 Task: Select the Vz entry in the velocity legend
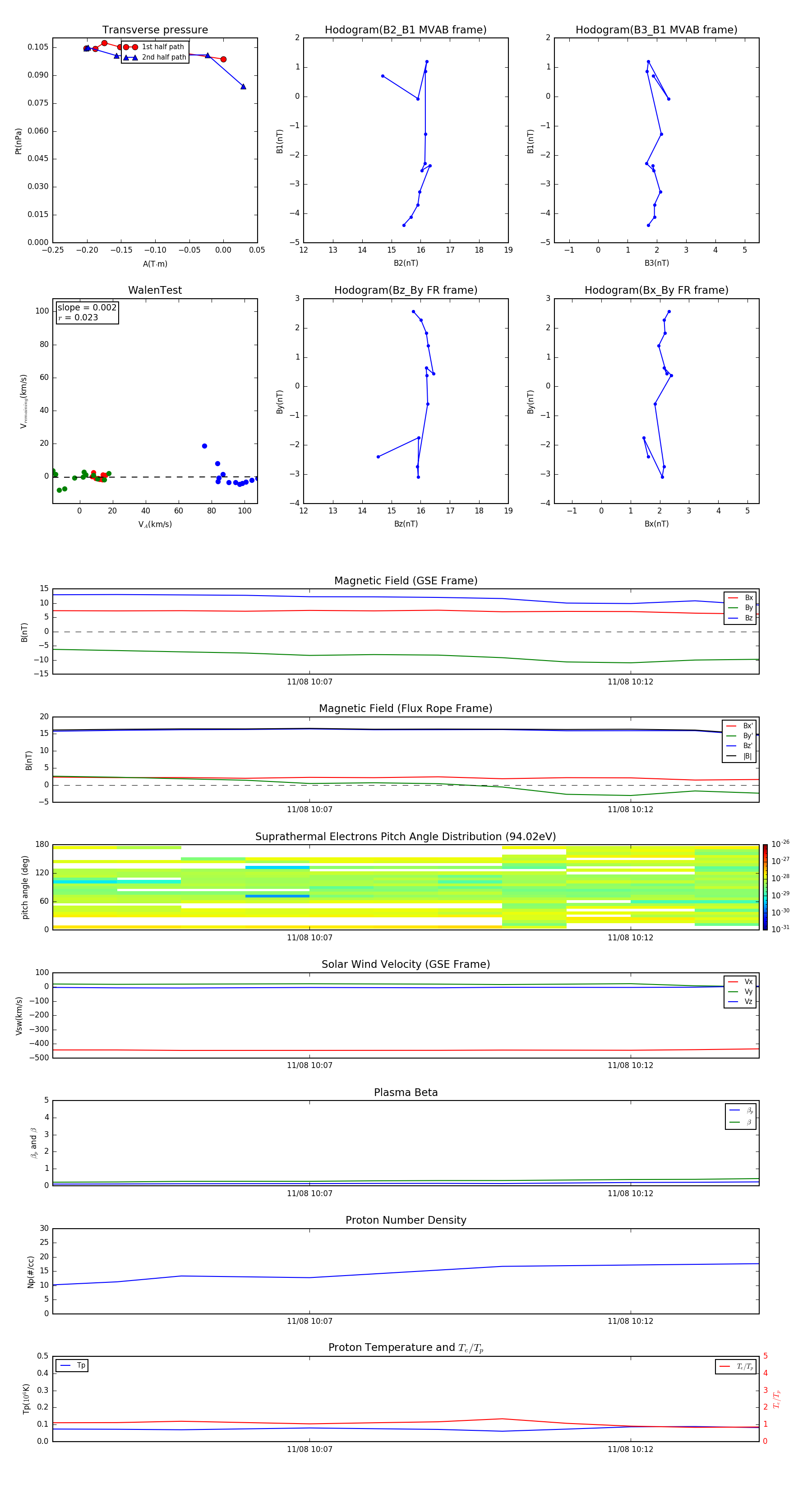pos(740,1002)
